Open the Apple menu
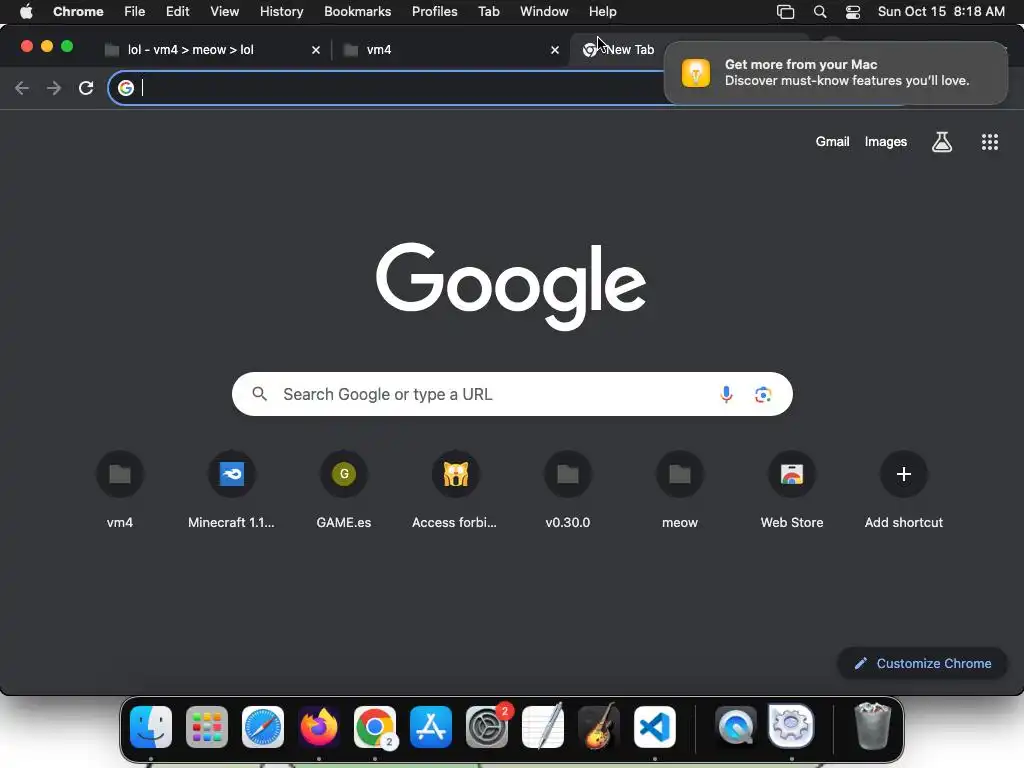The image size is (1024, 768). click(26, 12)
